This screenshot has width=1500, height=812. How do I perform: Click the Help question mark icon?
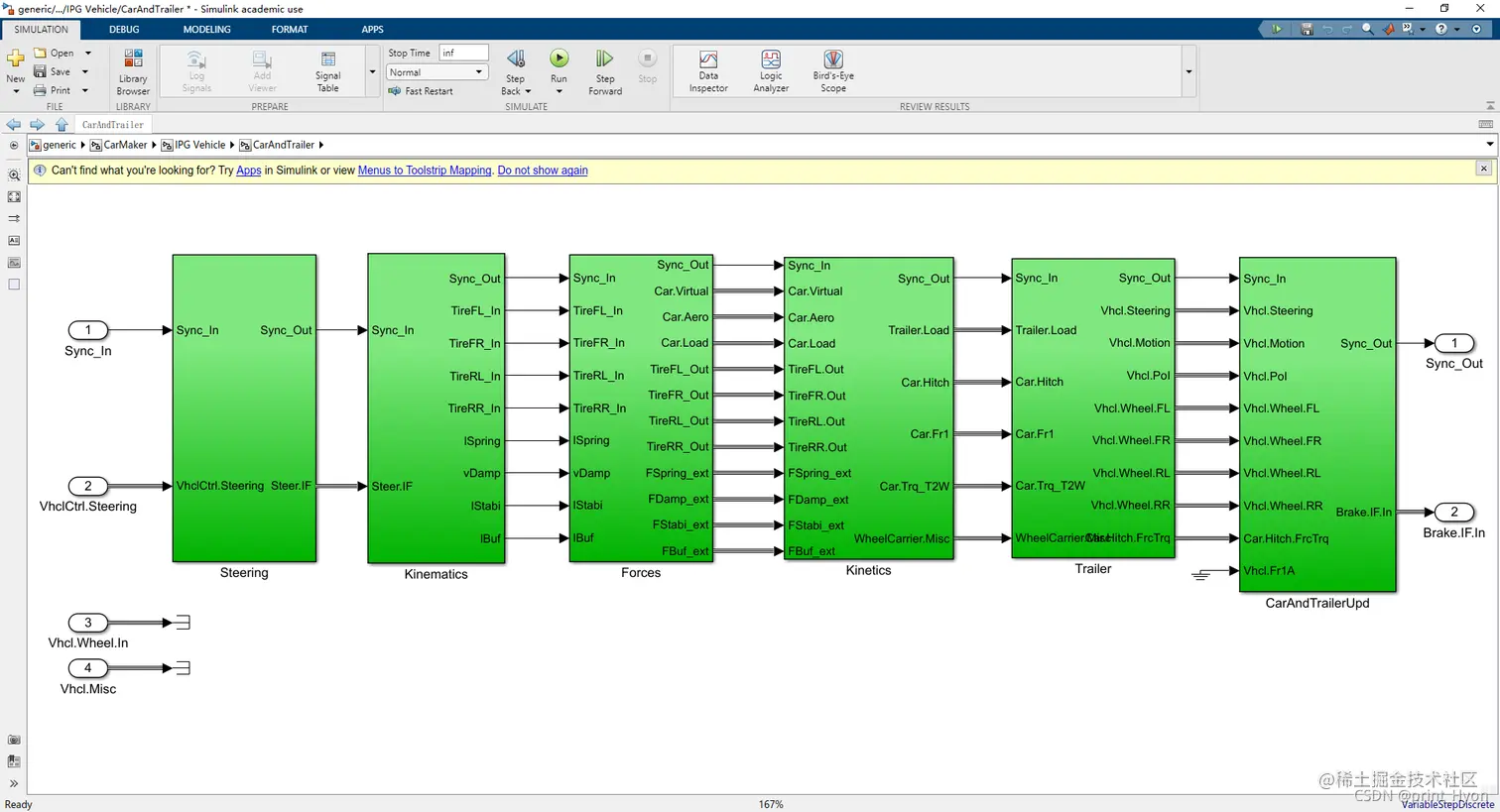click(x=1441, y=29)
